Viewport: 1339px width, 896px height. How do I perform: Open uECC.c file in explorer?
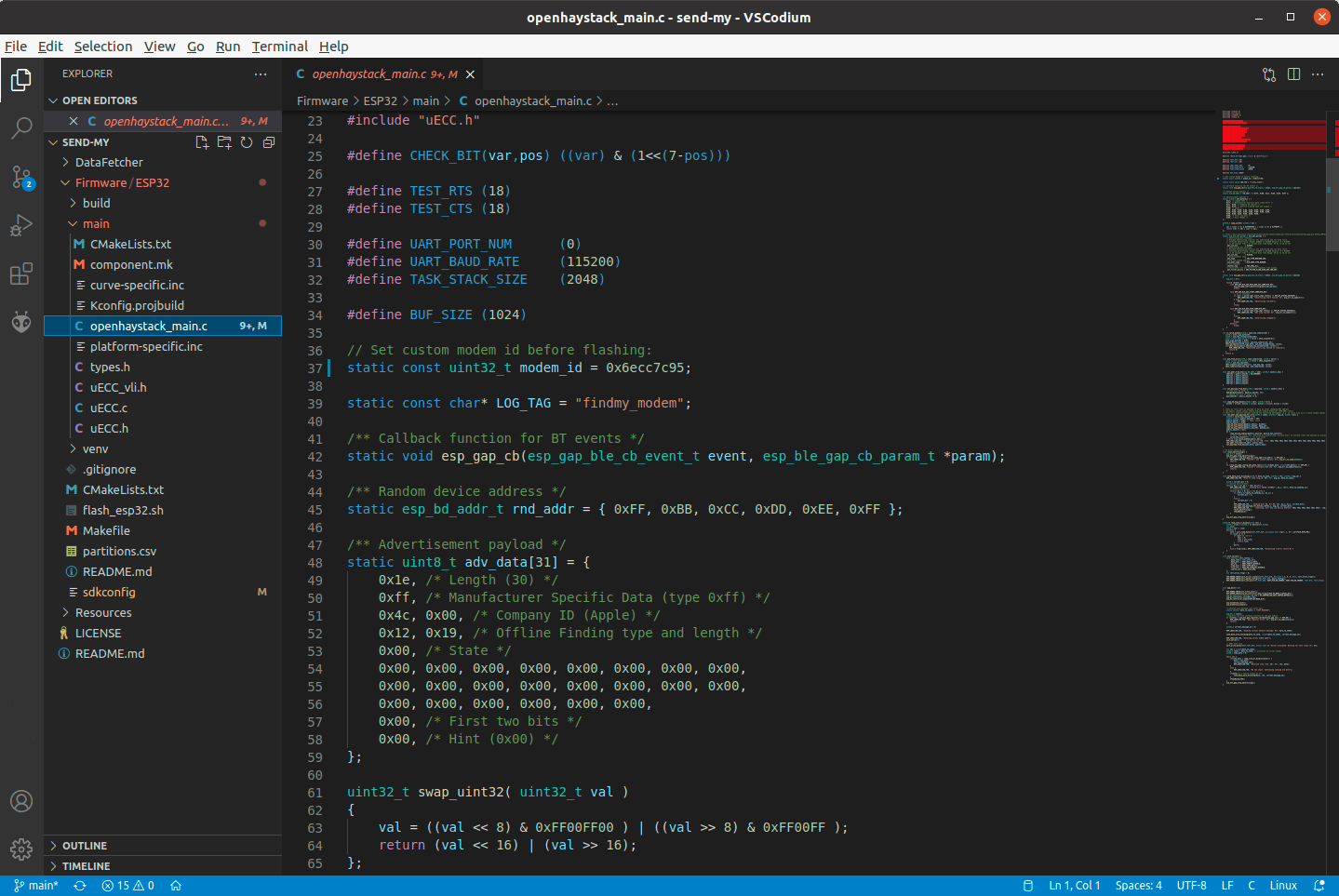tap(109, 408)
